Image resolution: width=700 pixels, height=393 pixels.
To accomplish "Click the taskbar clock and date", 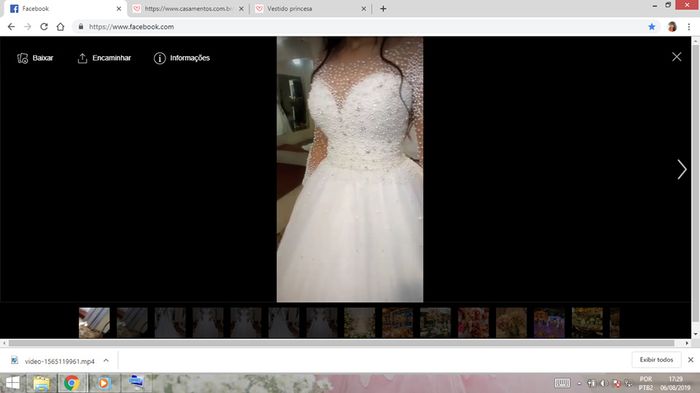I will (x=675, y=383).
